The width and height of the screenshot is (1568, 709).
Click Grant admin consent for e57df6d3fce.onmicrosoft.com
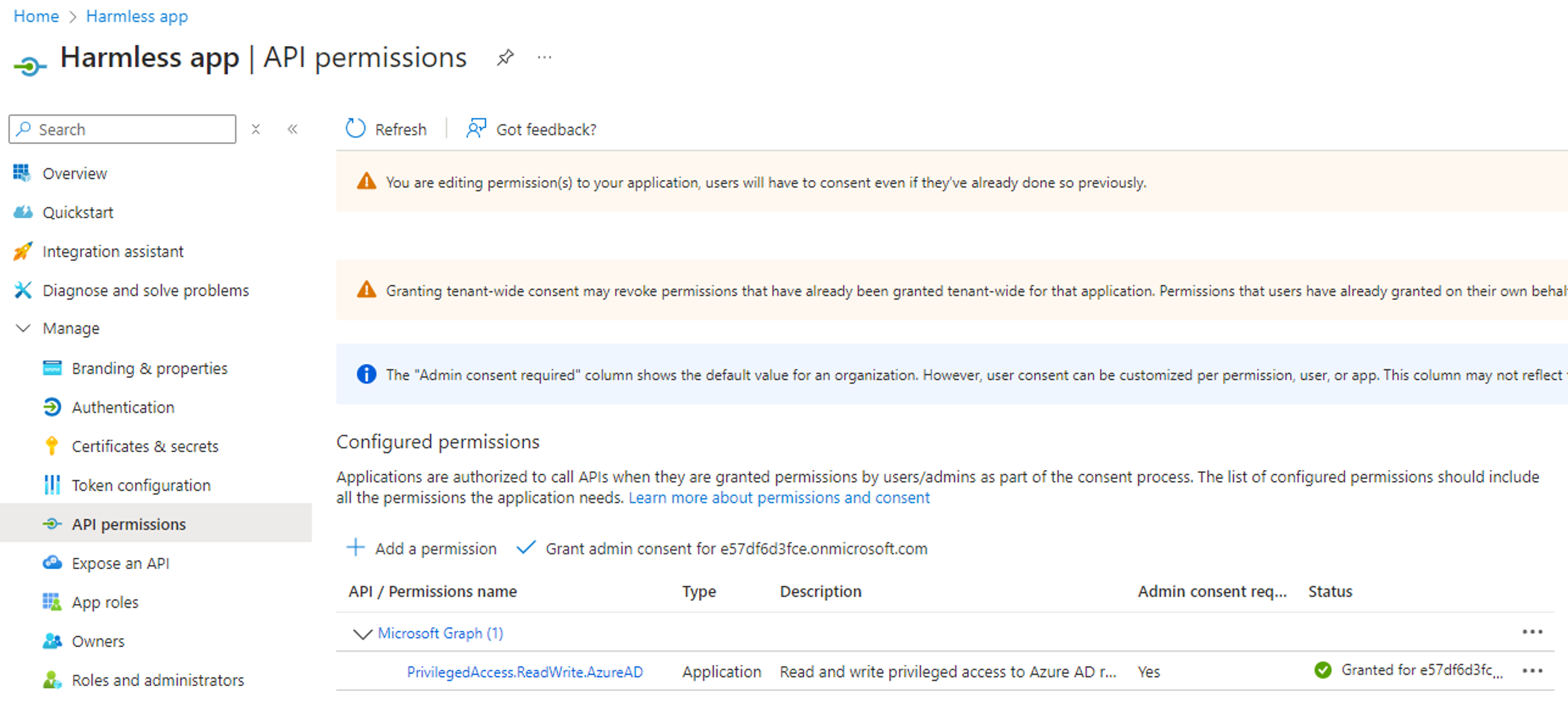pyautogui.click(x=722, y=548)
